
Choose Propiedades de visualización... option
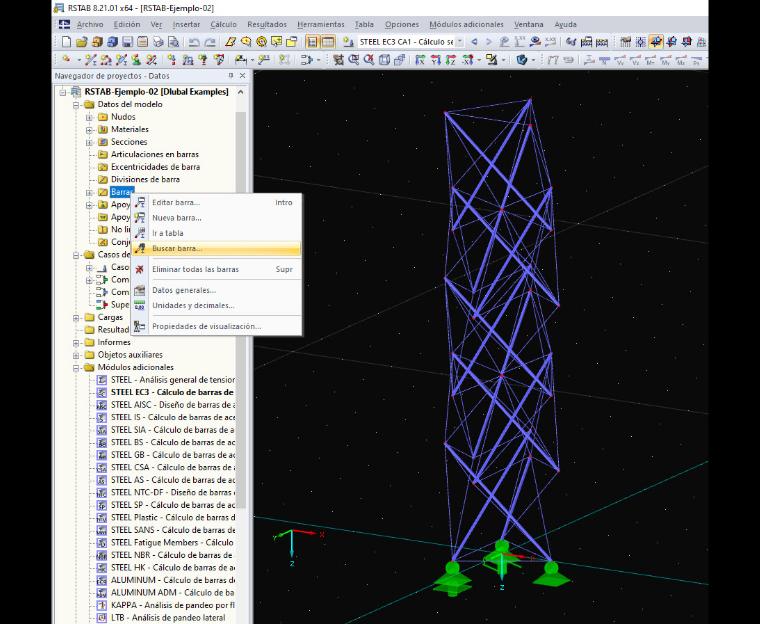pyautogui.click(x=217, y=326)
